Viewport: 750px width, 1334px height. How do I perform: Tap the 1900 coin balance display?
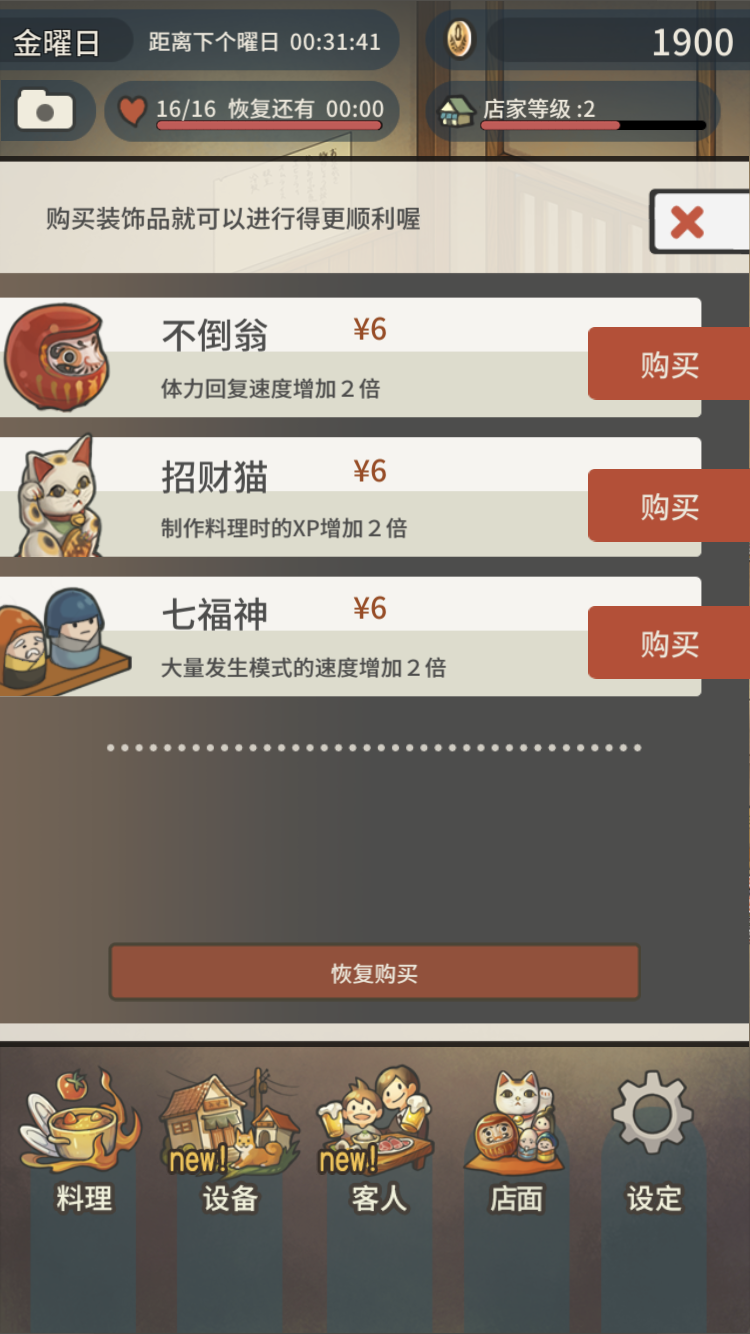point(692,42)
